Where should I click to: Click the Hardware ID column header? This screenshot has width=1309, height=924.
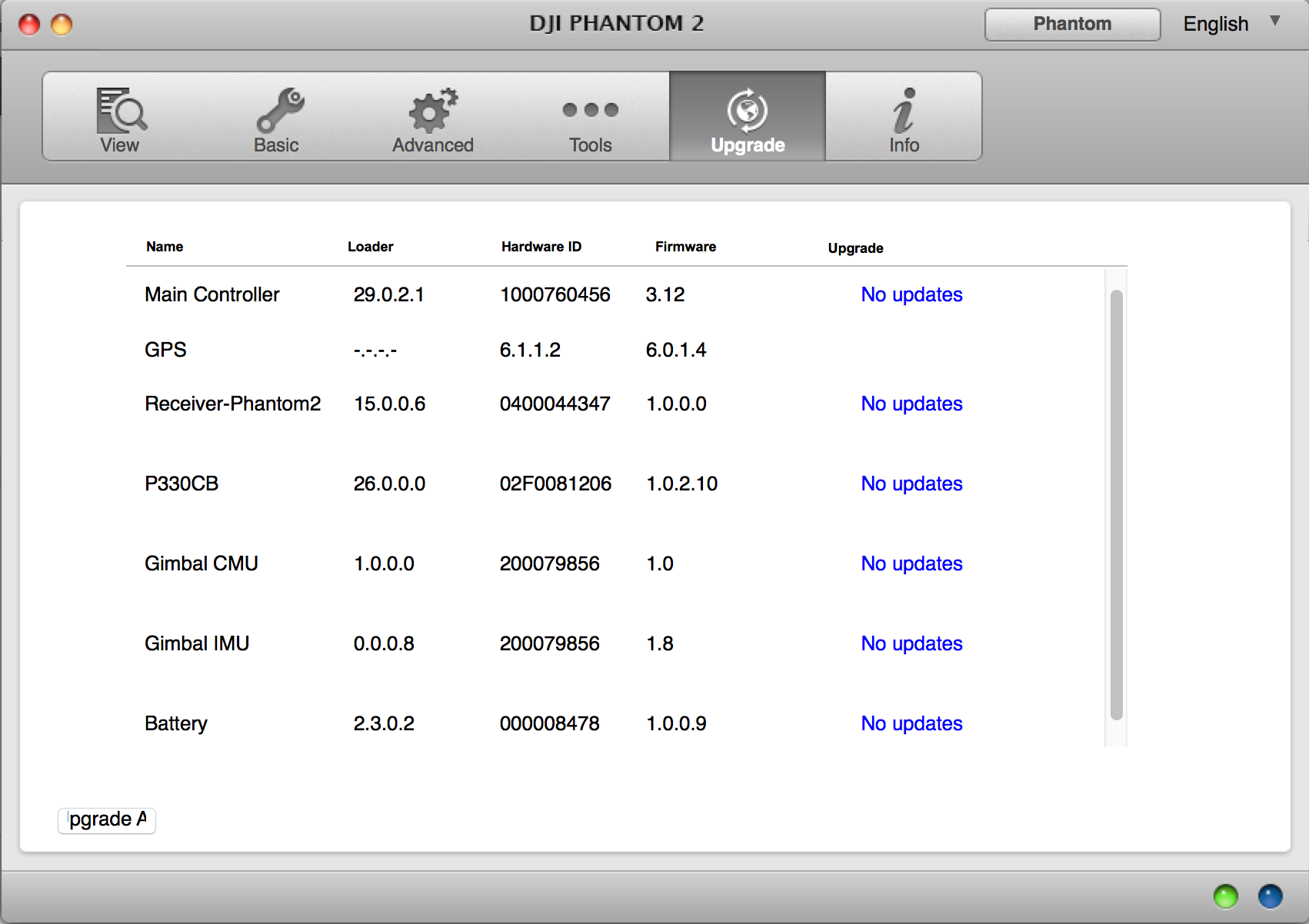[541, 247]
